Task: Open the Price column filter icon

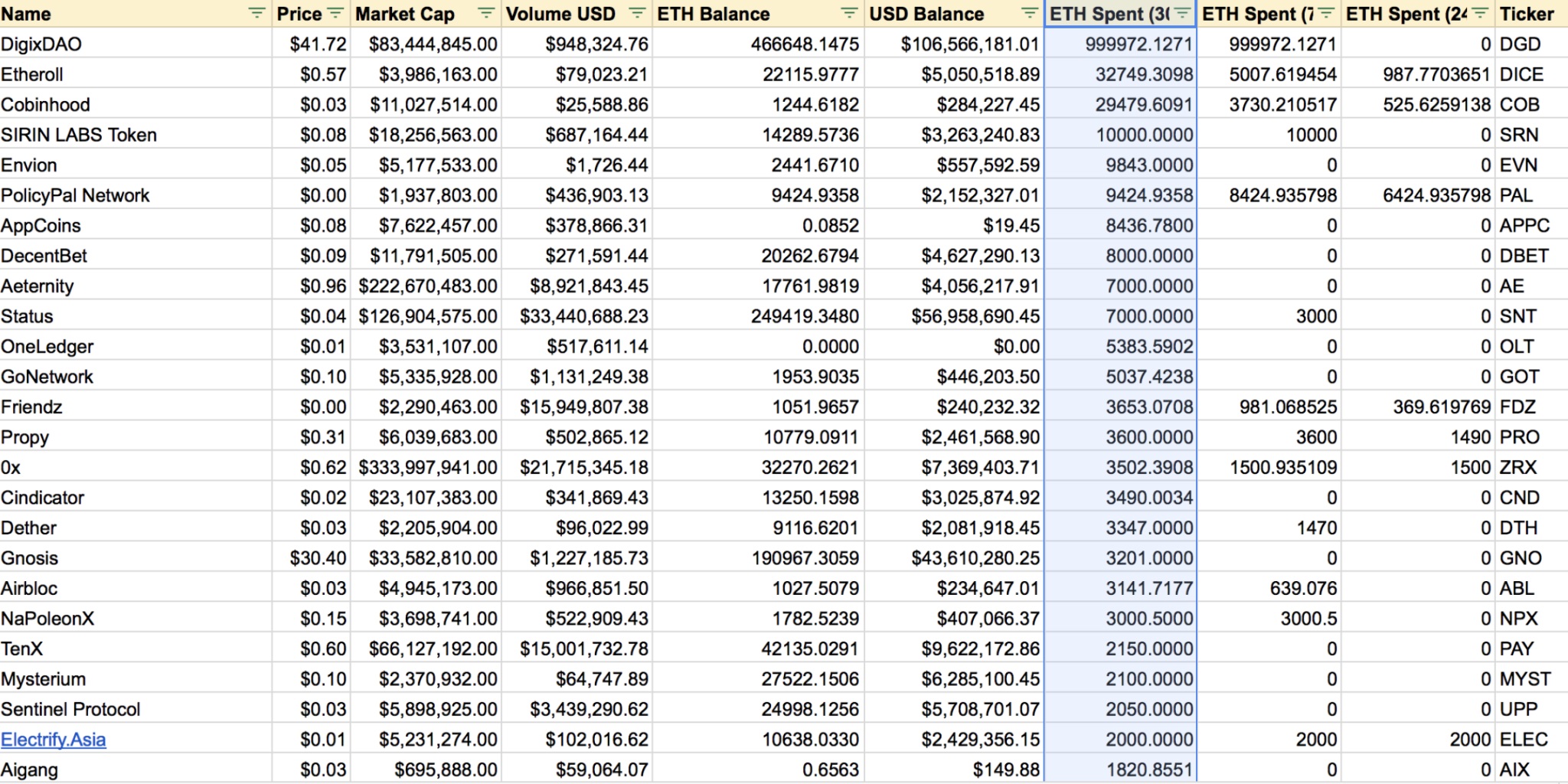Action: 335,13
